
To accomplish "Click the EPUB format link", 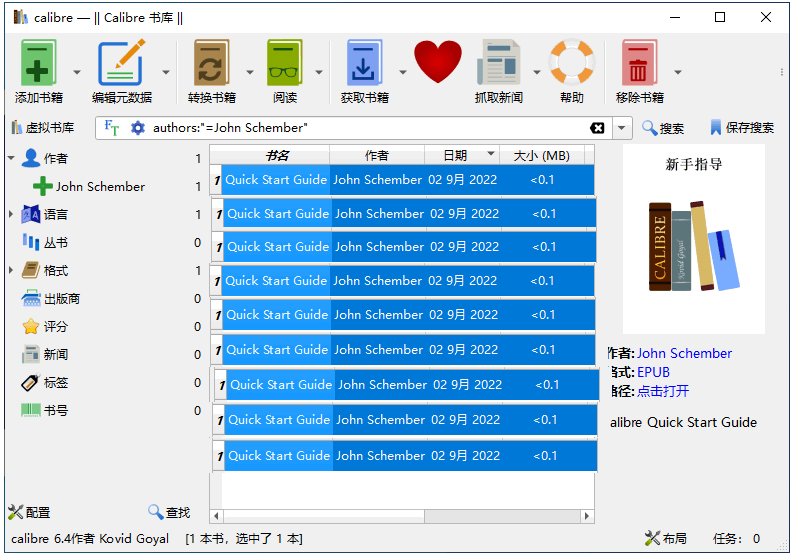I will [x=653, y=372].
